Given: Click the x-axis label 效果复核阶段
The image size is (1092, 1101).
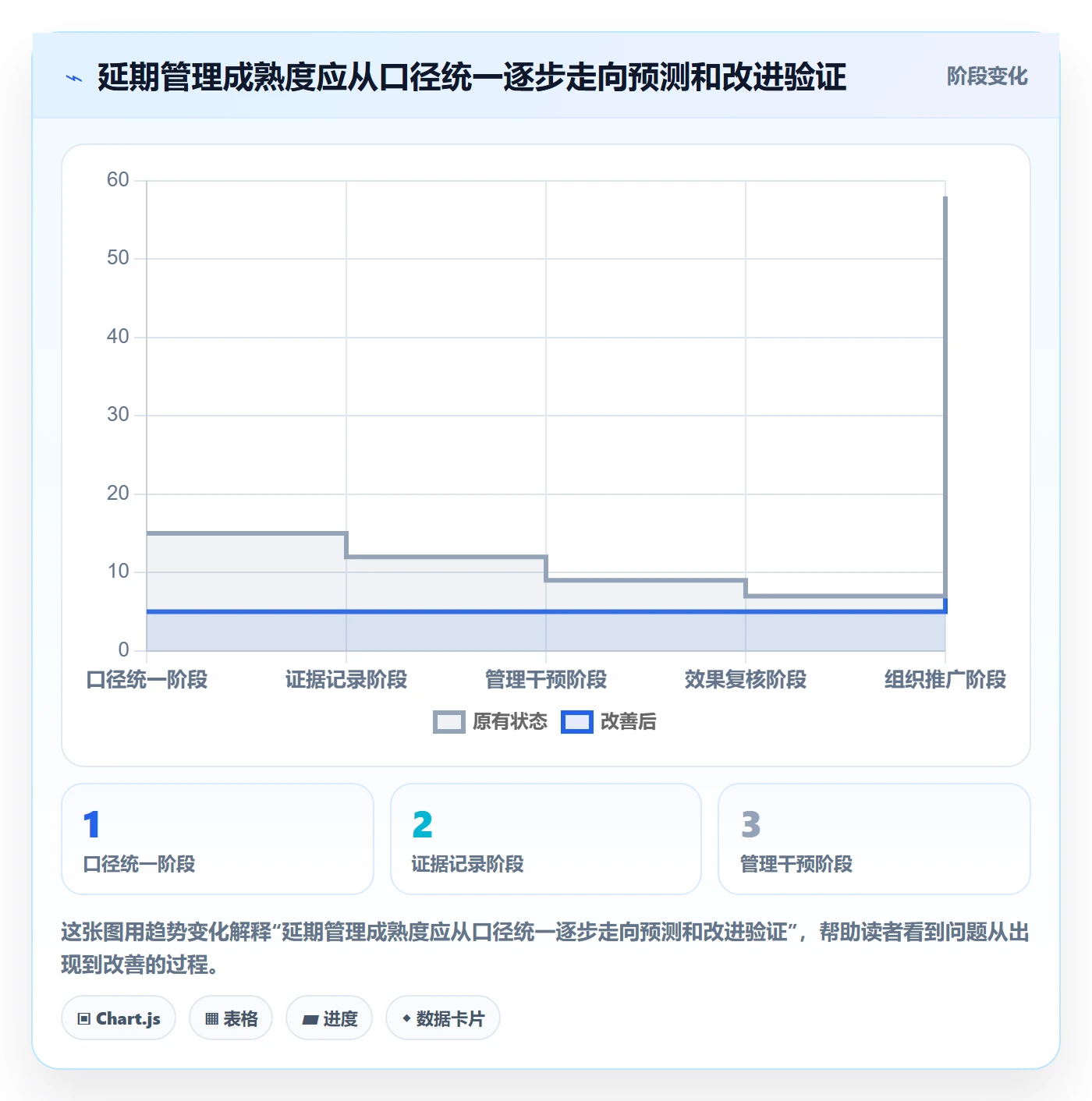Looking at the screenshot, I should click(746, 680).
